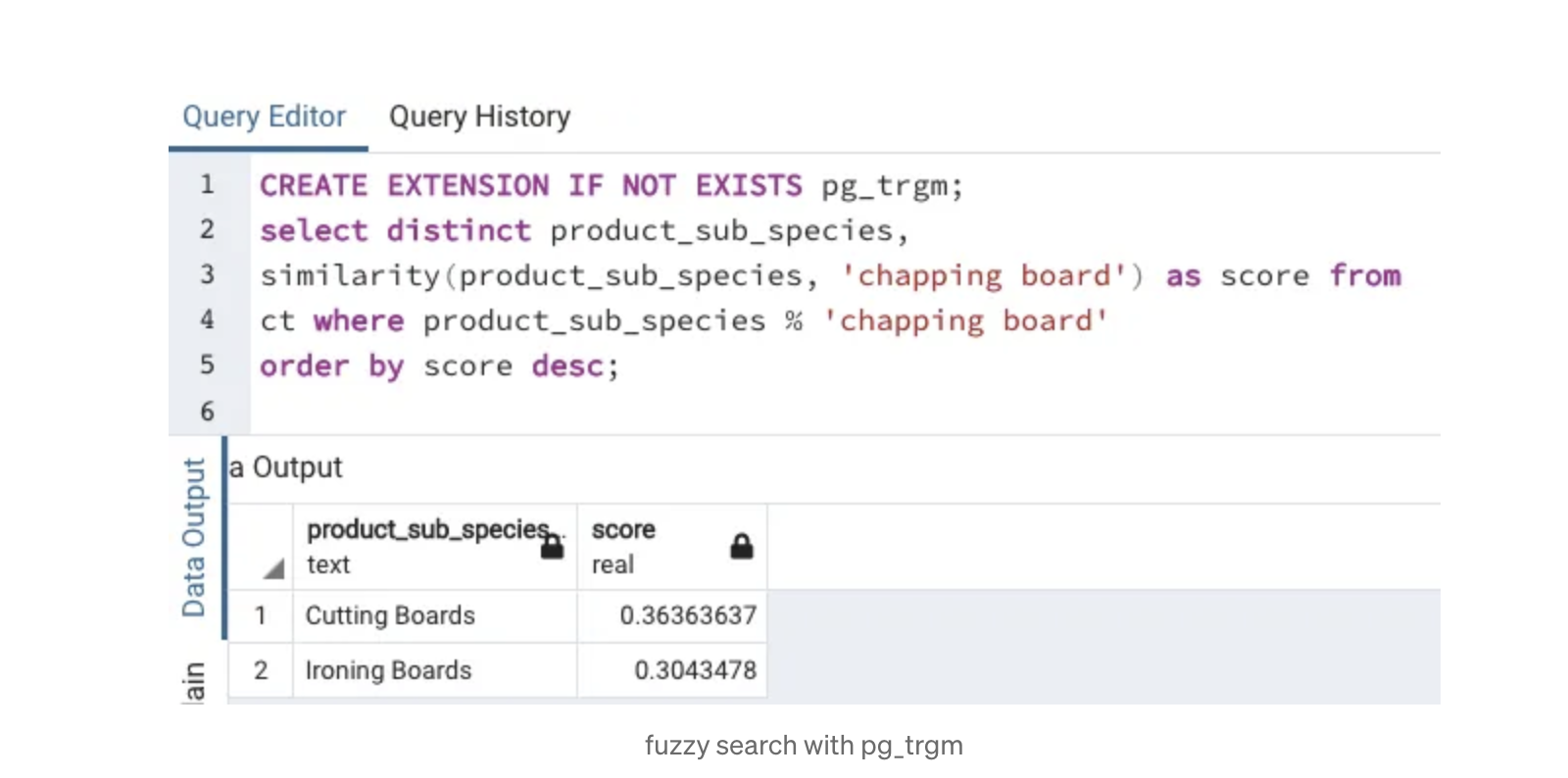1568x778 pixels.
Task: Click line number 4 in editor gutter
Action: tap(207, 319)
